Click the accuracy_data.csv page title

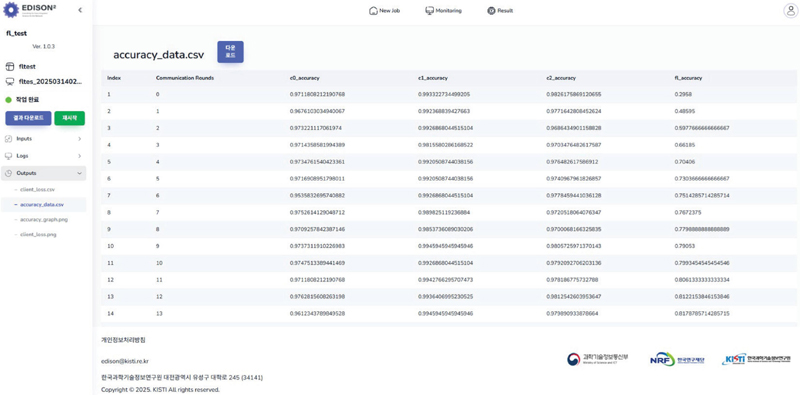158,55
